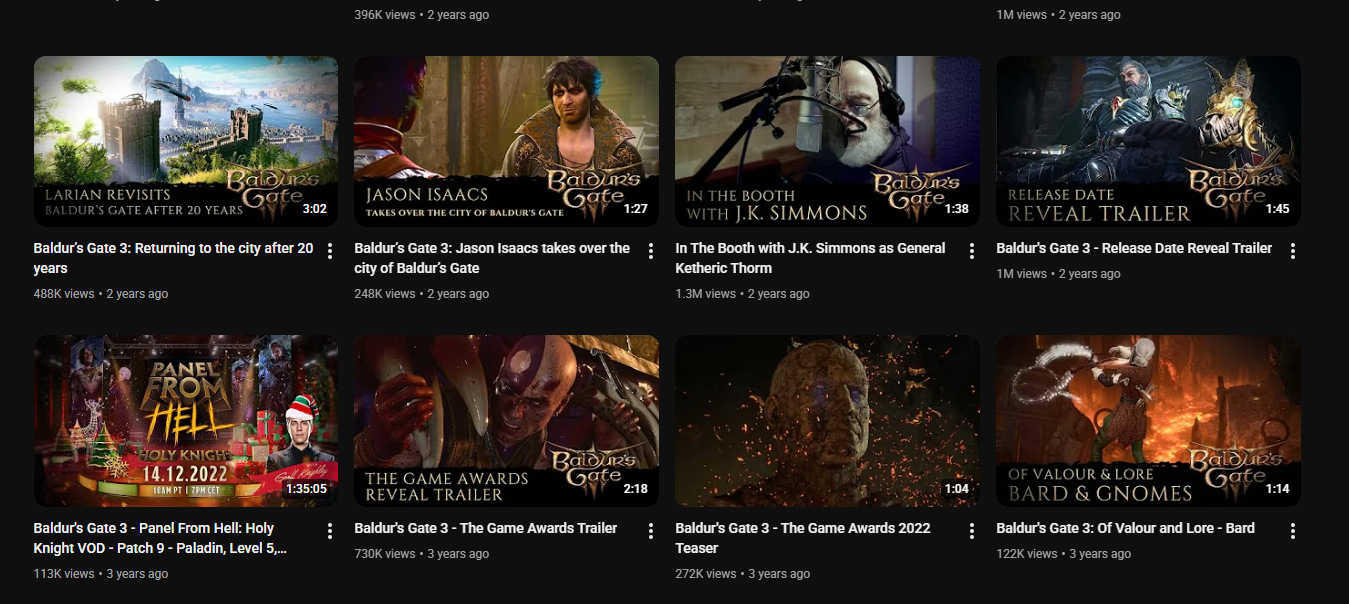Click the 1:14 duration badge
This screenshot has height=604, width=1349.
pyautogui.click(x=1278, y=489)
